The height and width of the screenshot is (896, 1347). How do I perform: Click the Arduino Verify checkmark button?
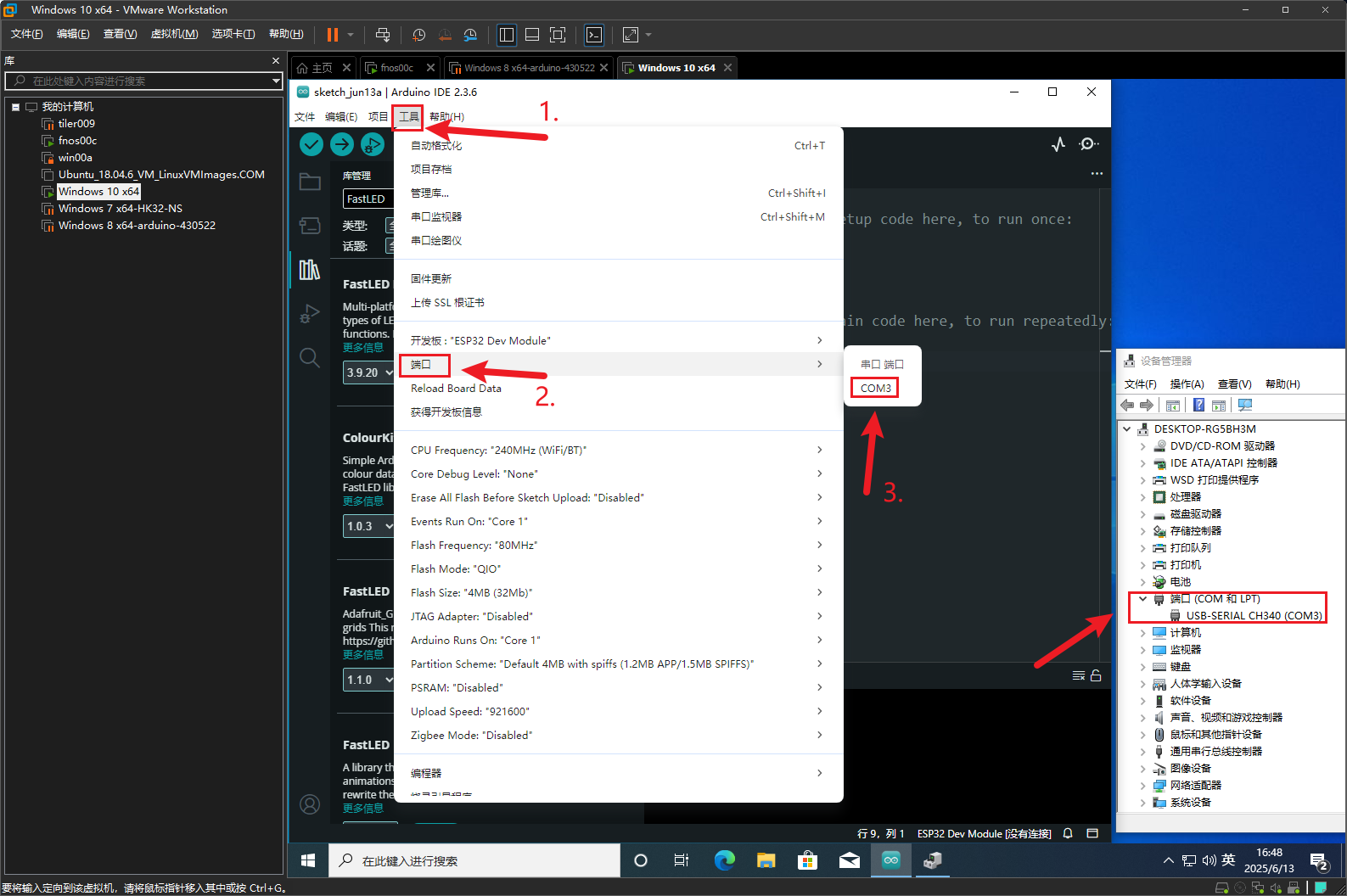[311, 144]
